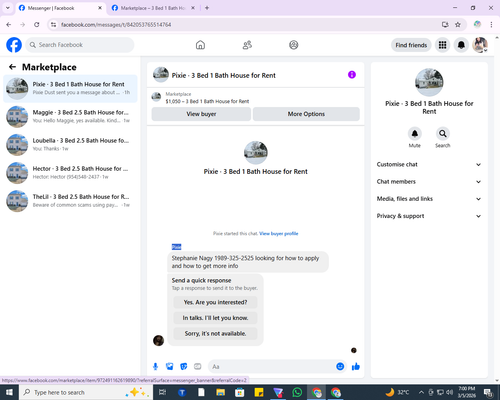Screen dimensions: 500x400
Task: Send quick reply 'Sorry, it's not available.'
Action: tap(215, 334)
